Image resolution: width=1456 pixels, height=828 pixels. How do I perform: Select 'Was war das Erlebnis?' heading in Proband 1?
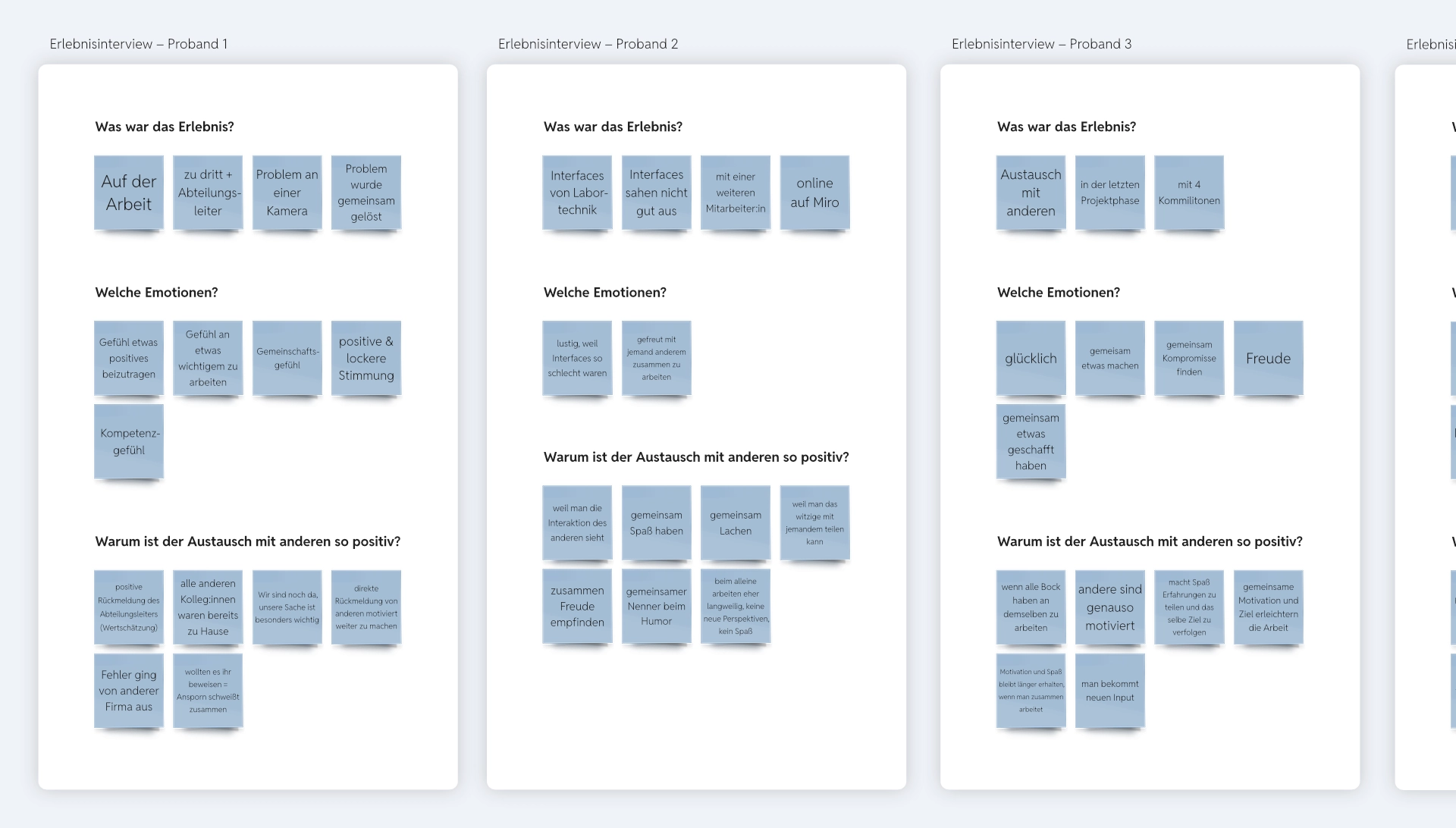pyautogui.click(x=165, y=127)
